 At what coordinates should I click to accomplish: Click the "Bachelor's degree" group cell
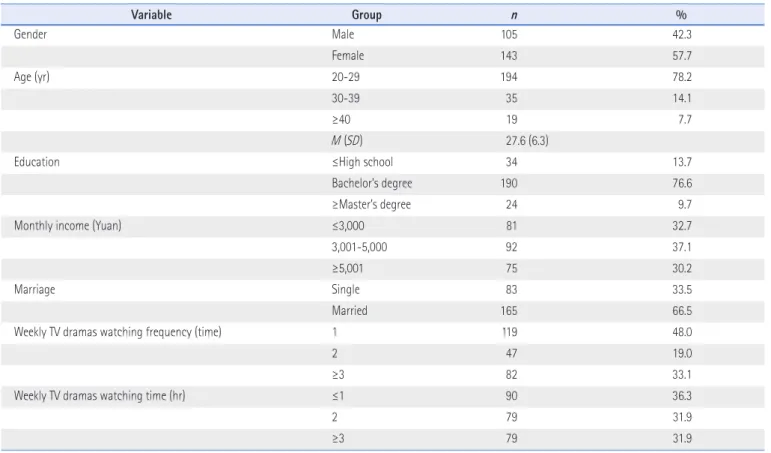click(372, 183)
